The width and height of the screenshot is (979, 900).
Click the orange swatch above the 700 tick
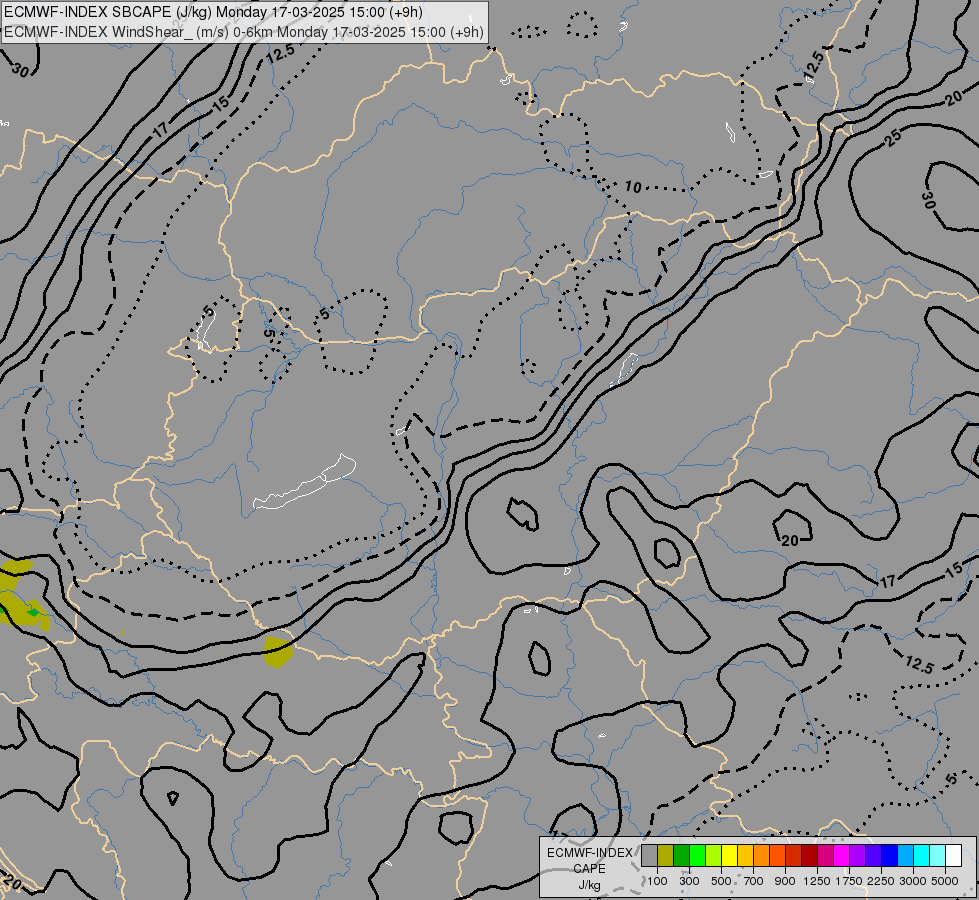[762, 856]
